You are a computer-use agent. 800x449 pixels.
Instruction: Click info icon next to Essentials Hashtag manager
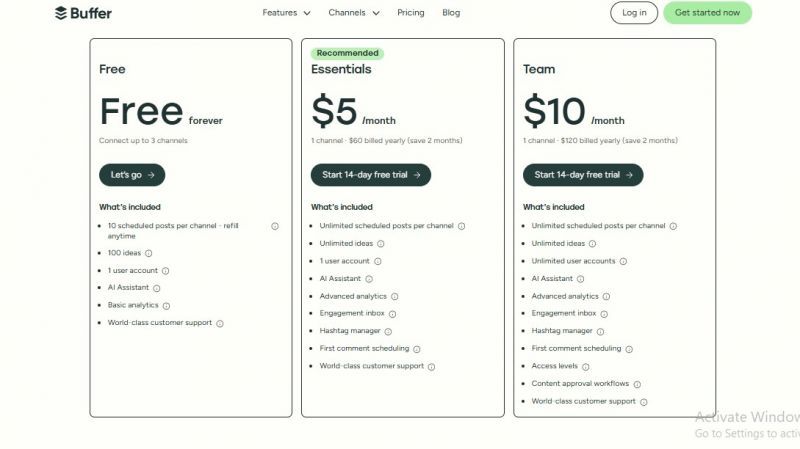[388, 331]
